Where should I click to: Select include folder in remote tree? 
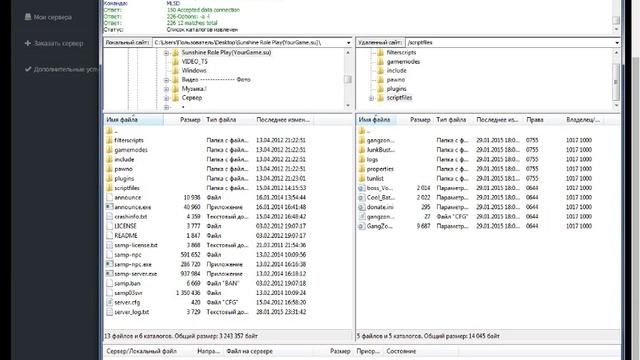click(x=396, y=71)
